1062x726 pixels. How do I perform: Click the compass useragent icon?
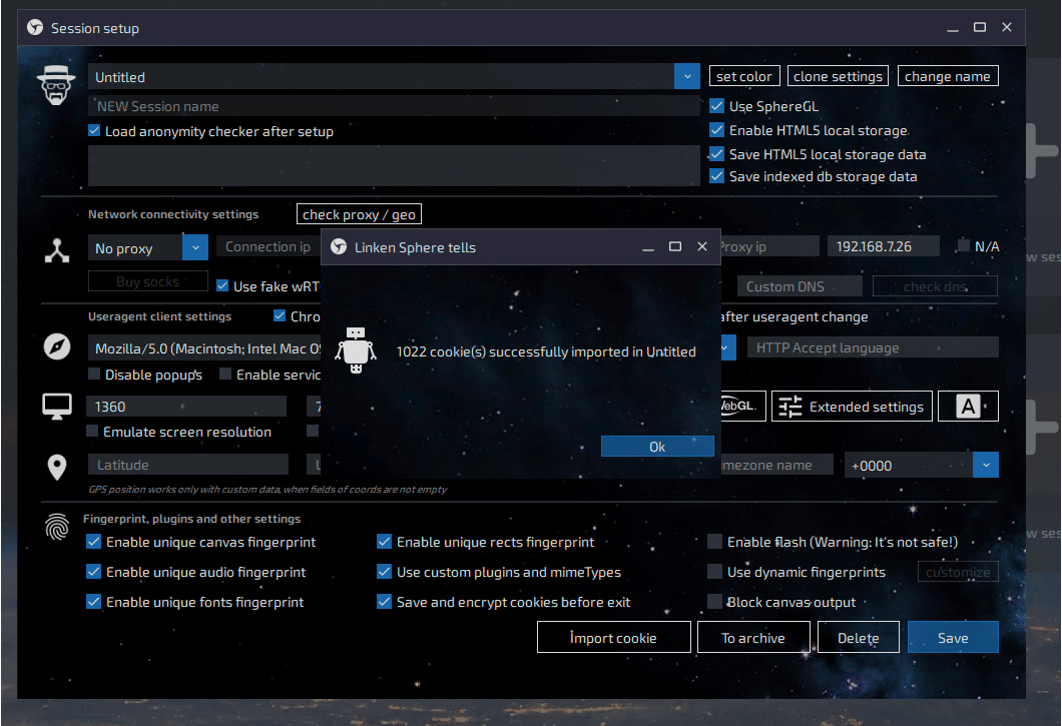tap(57, 347)
